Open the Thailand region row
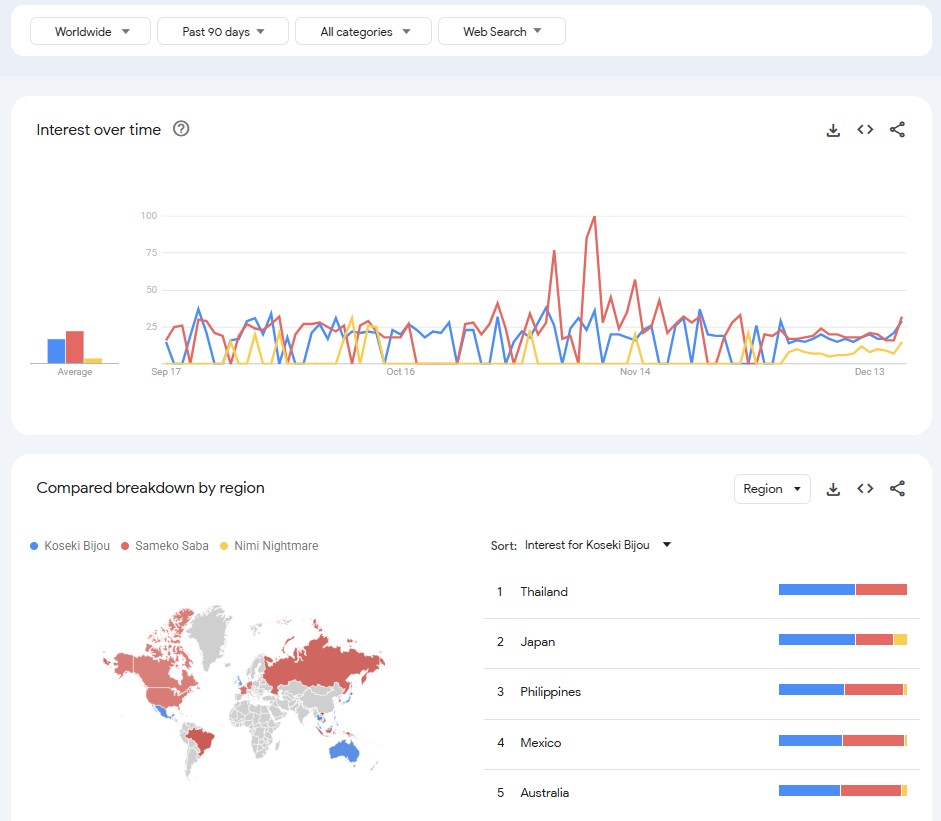 (x=702, y=591)
